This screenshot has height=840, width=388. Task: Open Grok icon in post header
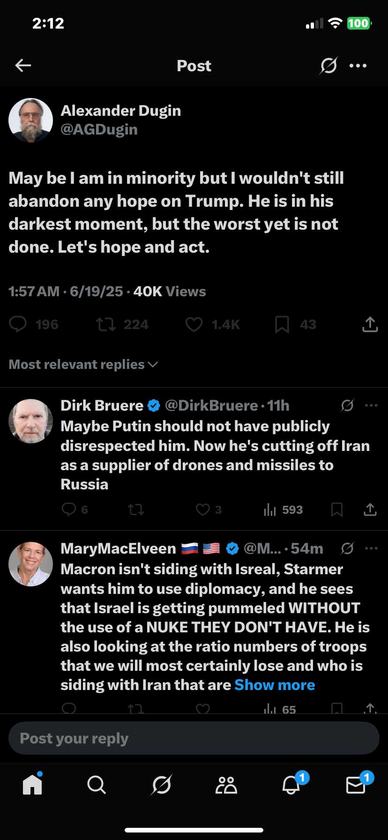coord(329,66)
